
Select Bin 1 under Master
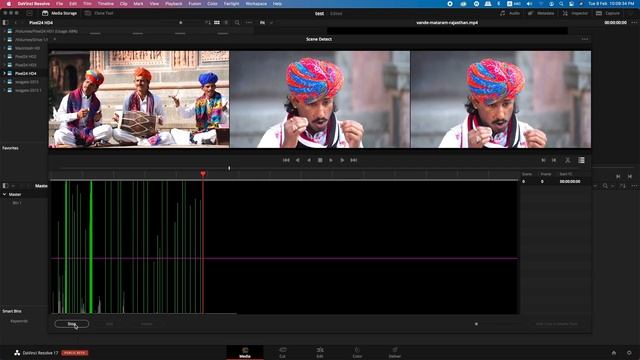point(17,203)
